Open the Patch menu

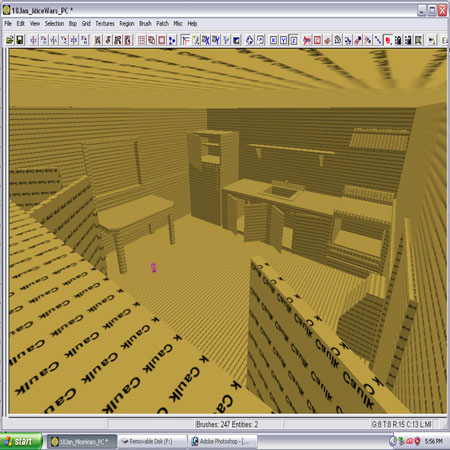tap(162, 24)
